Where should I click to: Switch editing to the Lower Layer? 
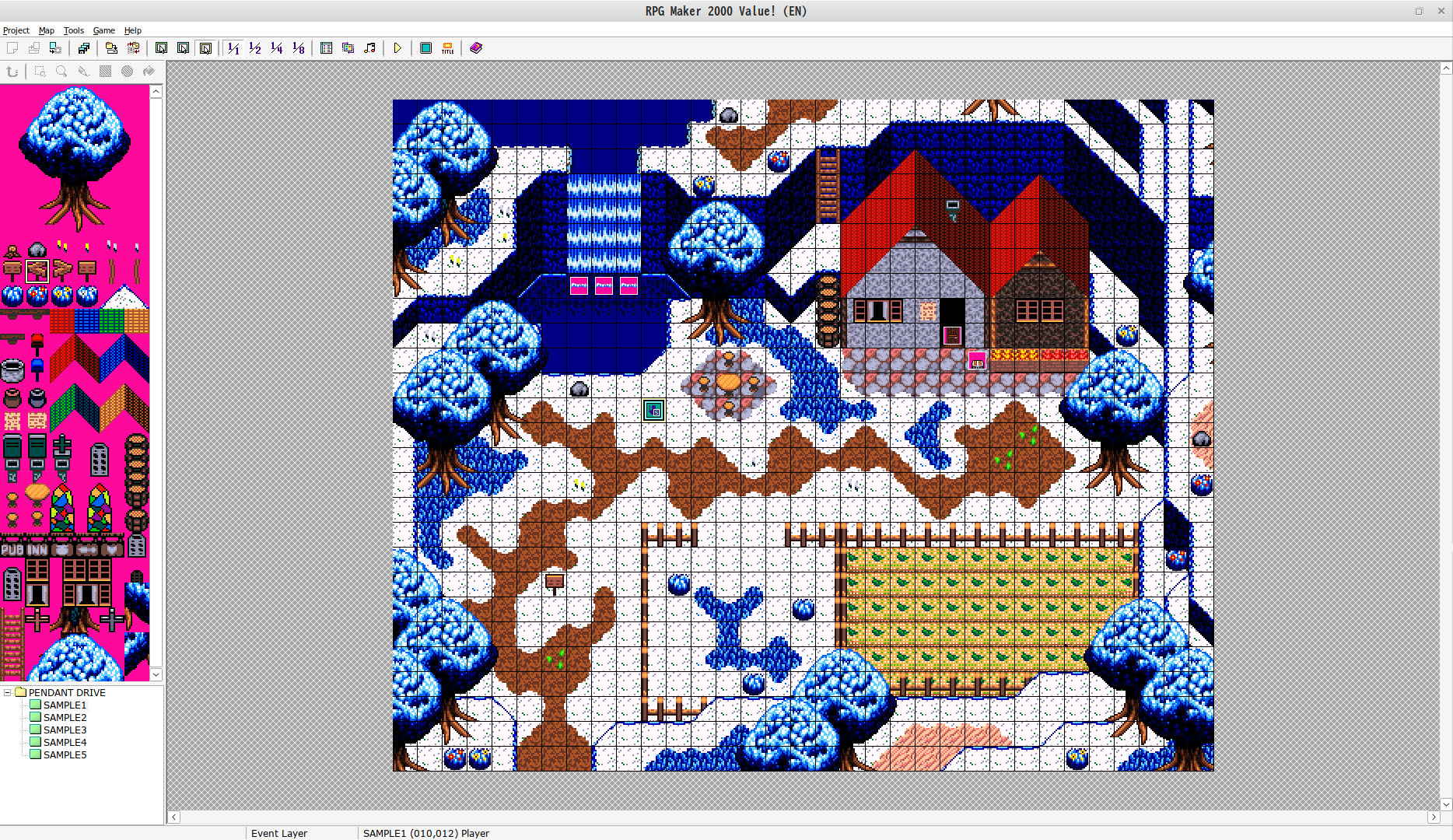[161, 48]
